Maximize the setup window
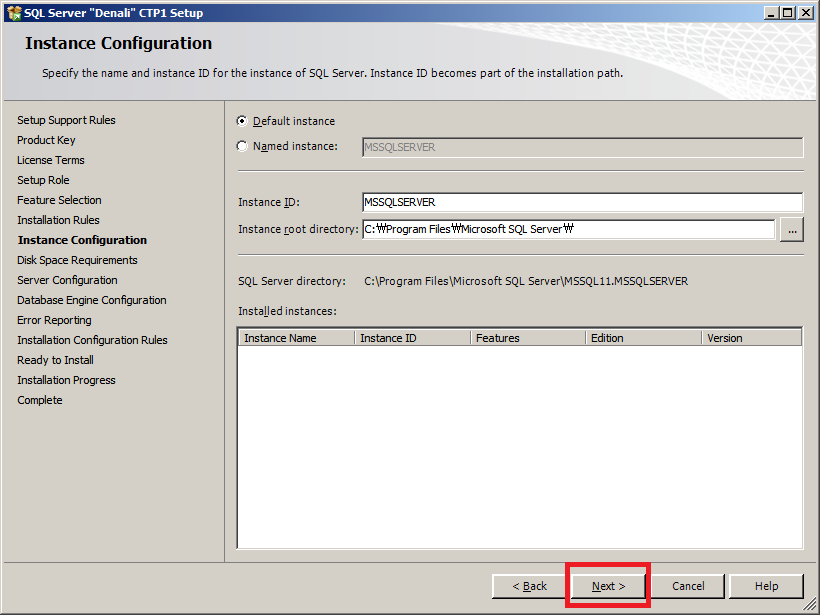The image size is (820, 615). point(788,13)
